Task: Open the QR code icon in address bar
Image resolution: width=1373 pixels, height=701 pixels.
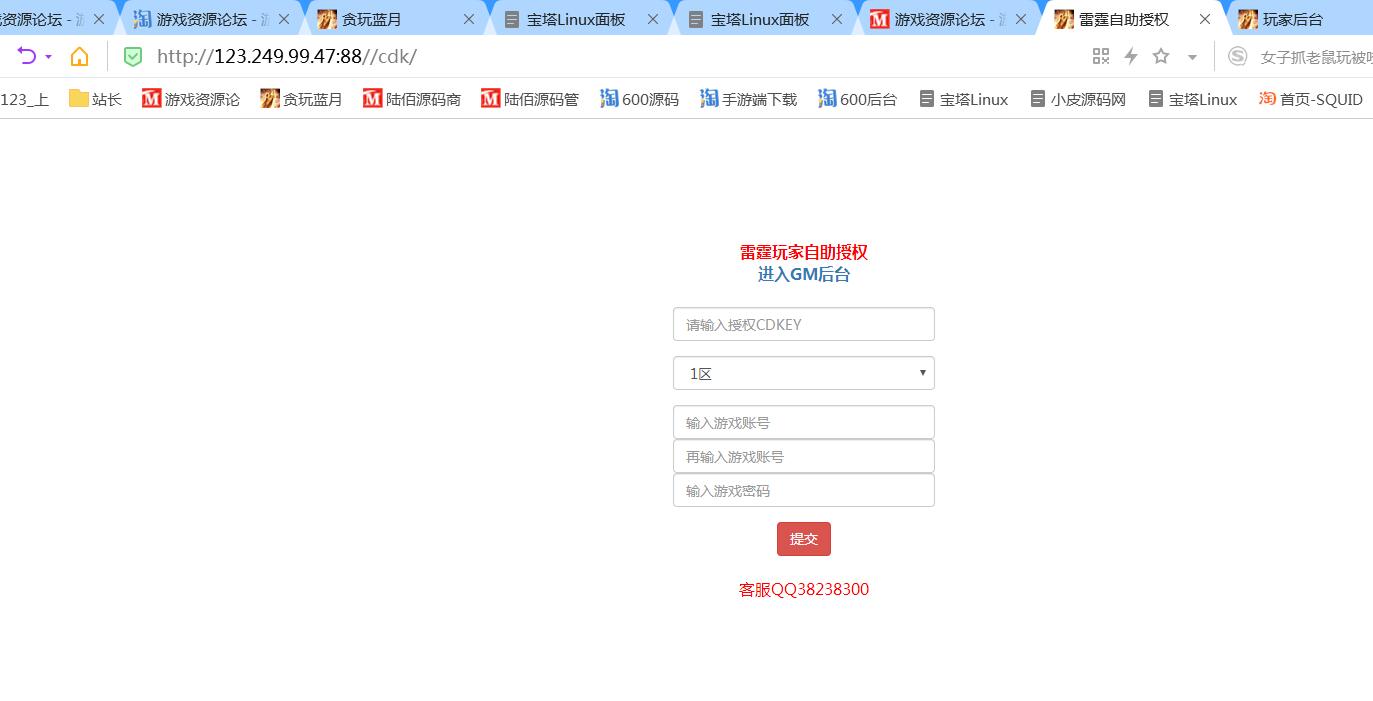Action: (1101, 56)
